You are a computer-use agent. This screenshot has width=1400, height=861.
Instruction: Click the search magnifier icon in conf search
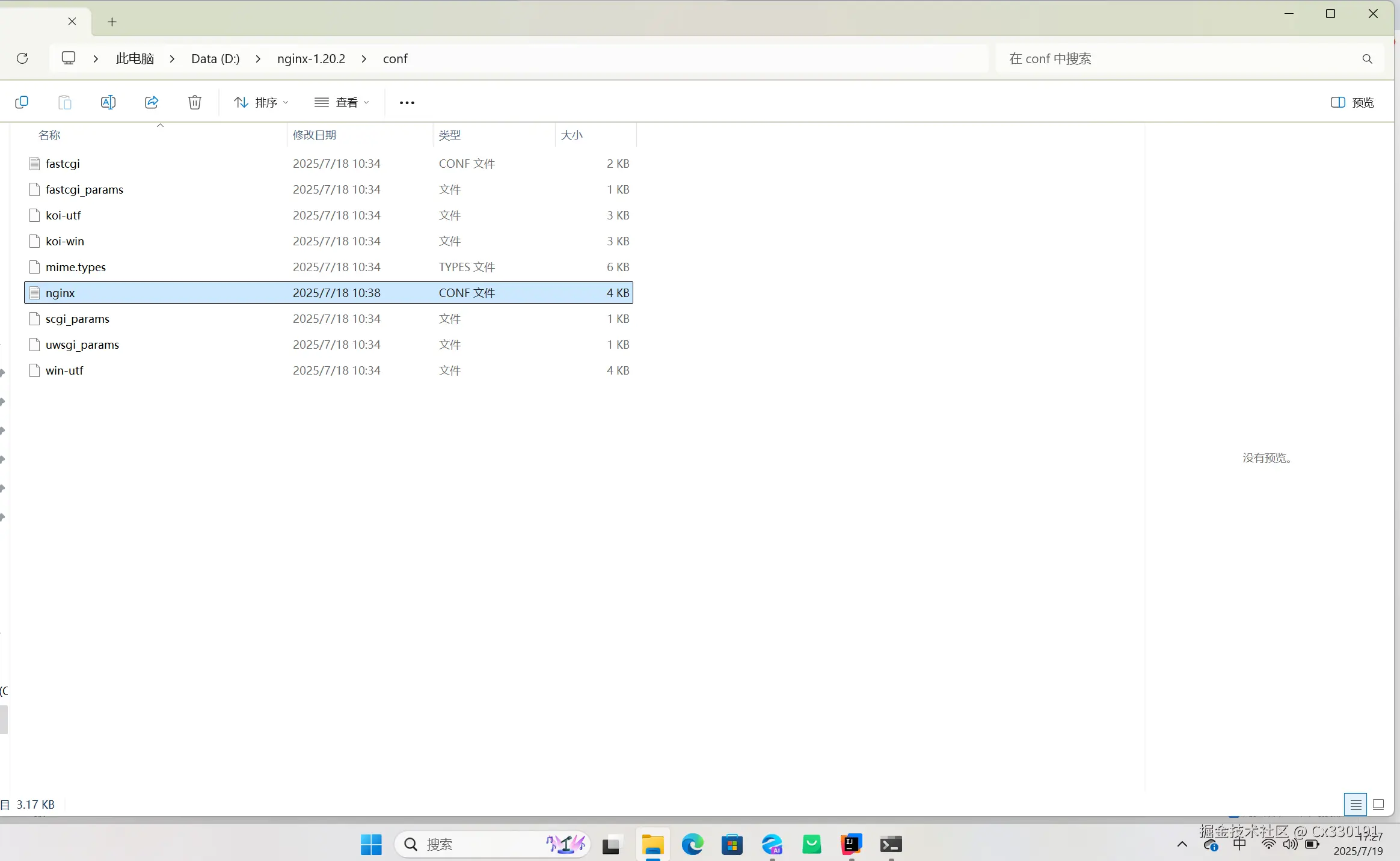tap(1367, 59)
